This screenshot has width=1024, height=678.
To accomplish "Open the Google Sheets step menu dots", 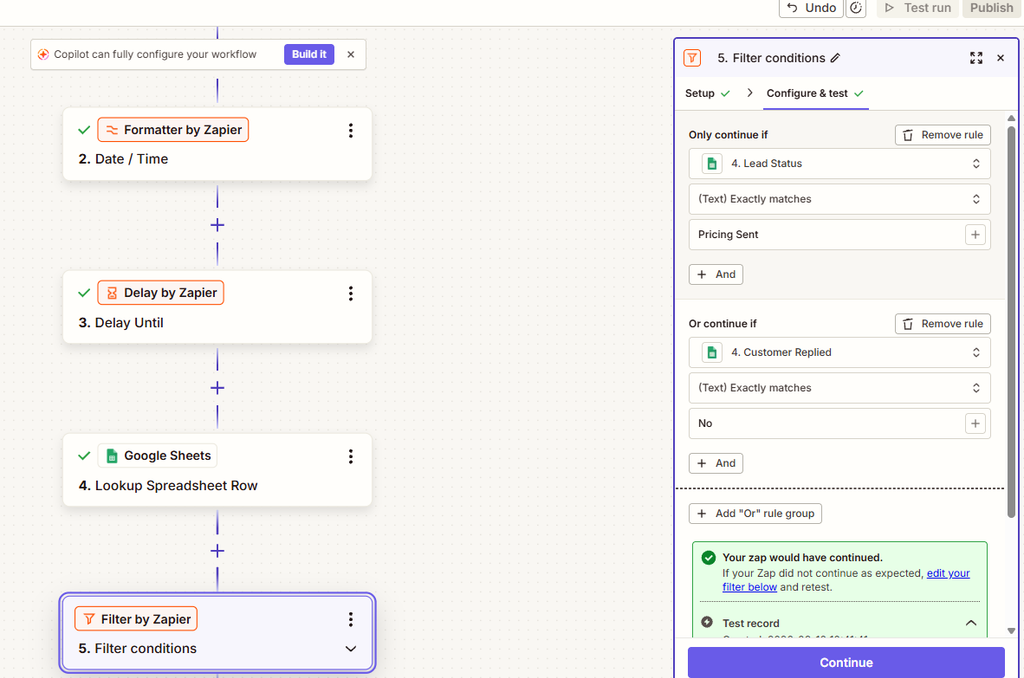I will [351, 456].
